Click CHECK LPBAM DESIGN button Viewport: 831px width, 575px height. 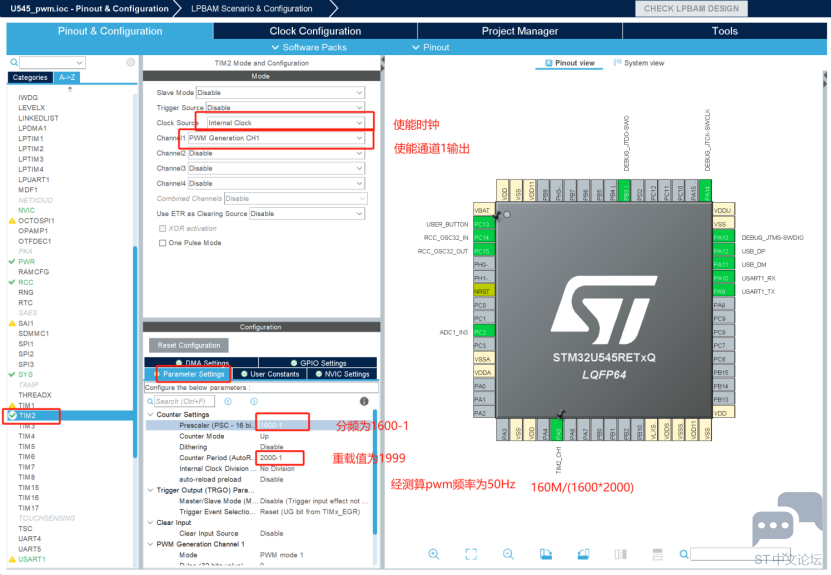(x=691, y=8)
